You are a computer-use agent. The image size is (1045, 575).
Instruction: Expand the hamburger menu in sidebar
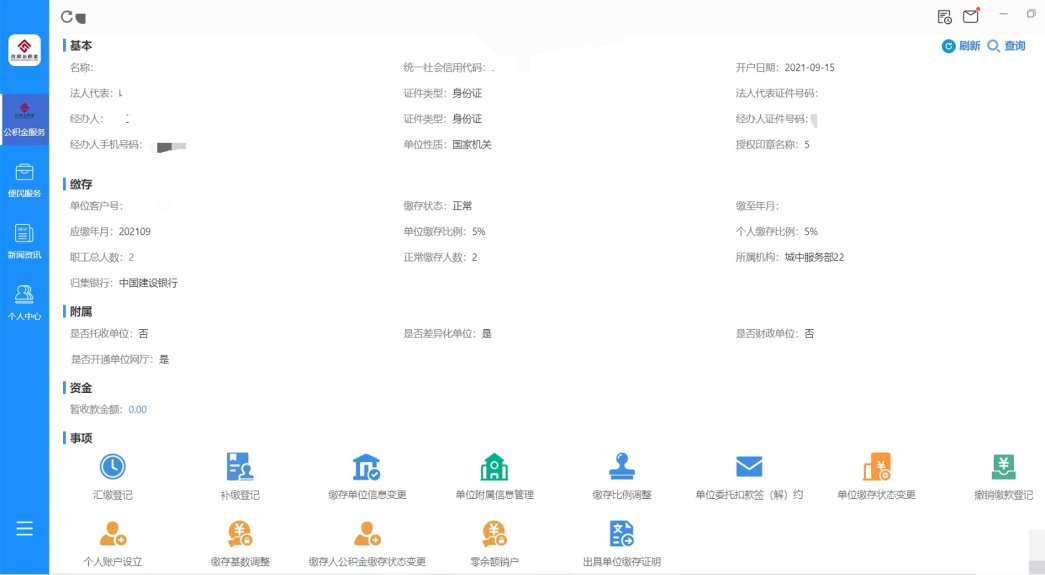click(x=24, y=529)
